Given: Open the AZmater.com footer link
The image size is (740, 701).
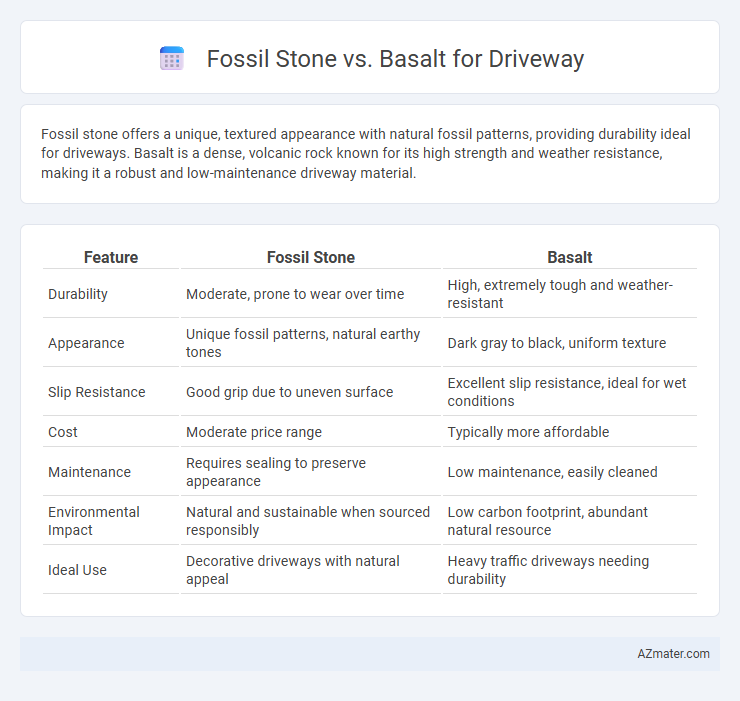Looking at the screenshot, I should click(x=673, y=654).
